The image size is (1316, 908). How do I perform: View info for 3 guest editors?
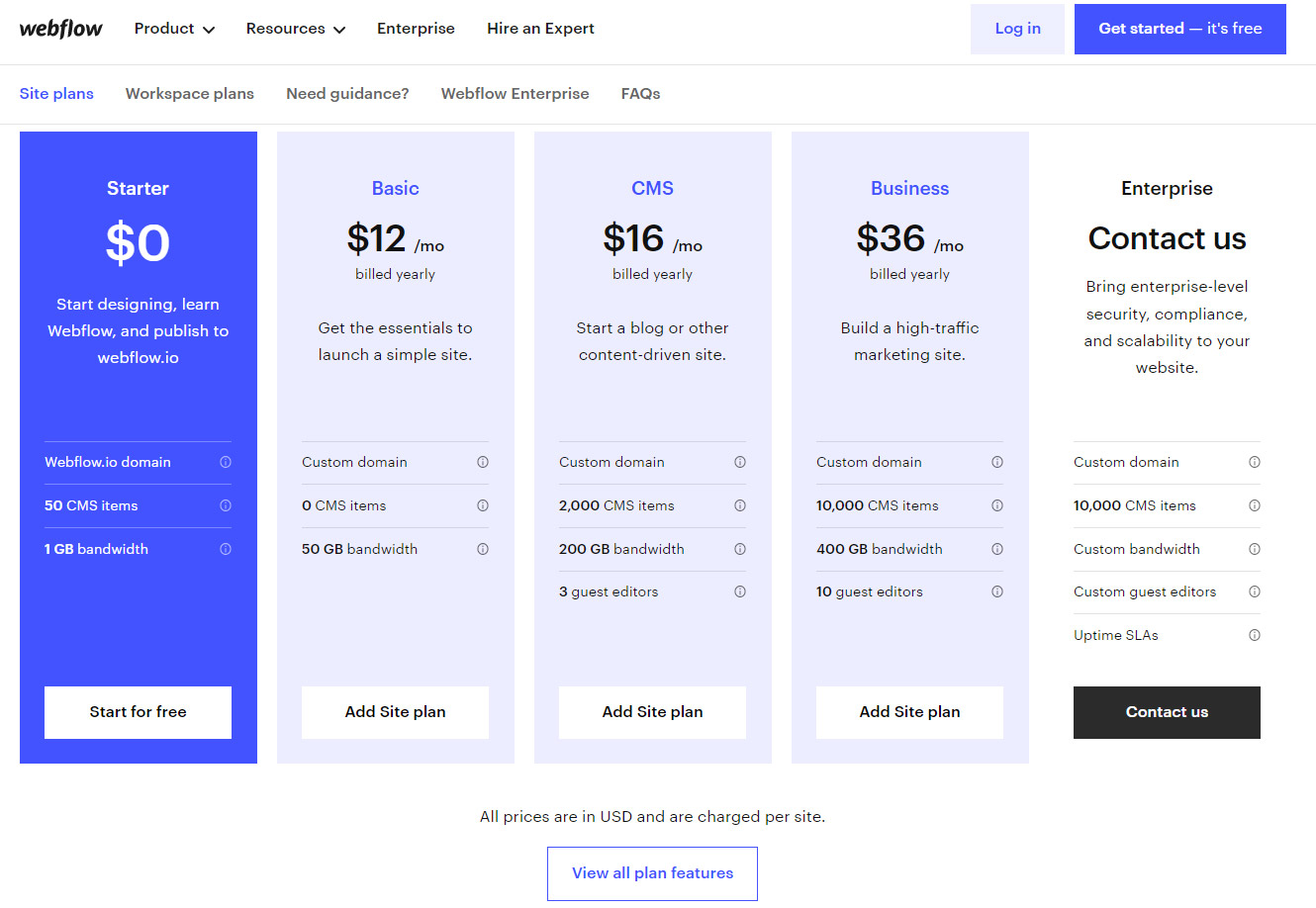point(740,591)
